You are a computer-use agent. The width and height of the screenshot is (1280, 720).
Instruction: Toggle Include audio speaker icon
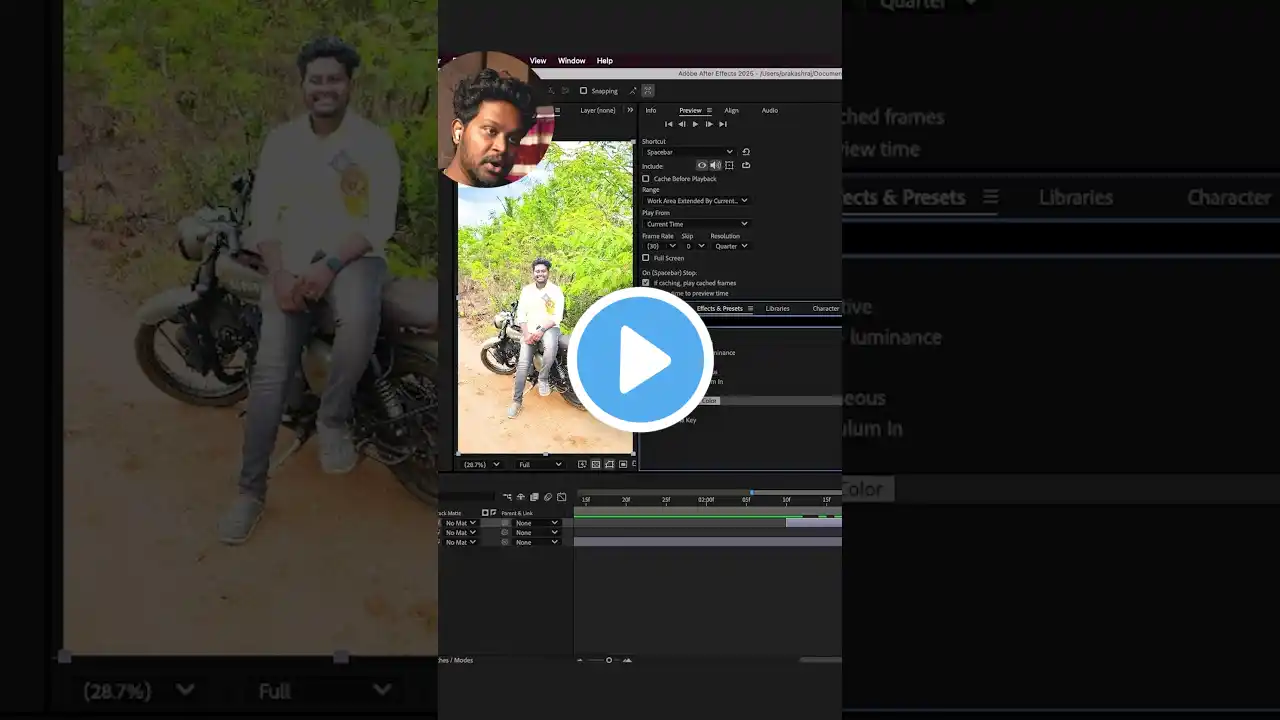point(715,165)
